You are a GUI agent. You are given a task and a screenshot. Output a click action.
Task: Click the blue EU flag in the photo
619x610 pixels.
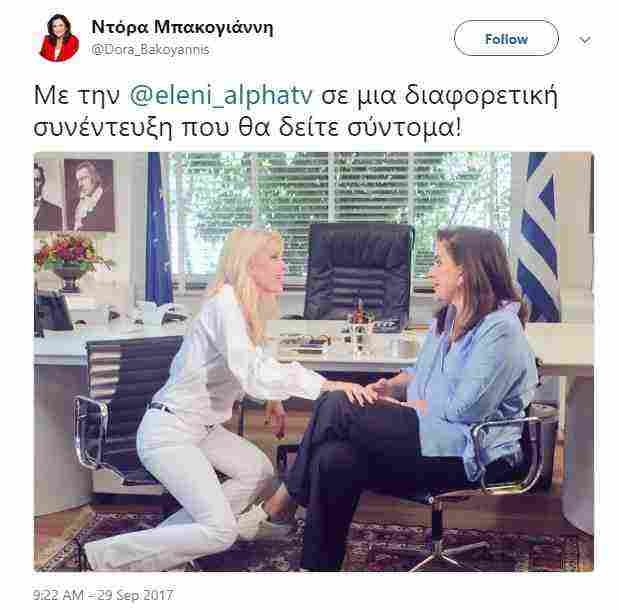(x=158, y=229)
